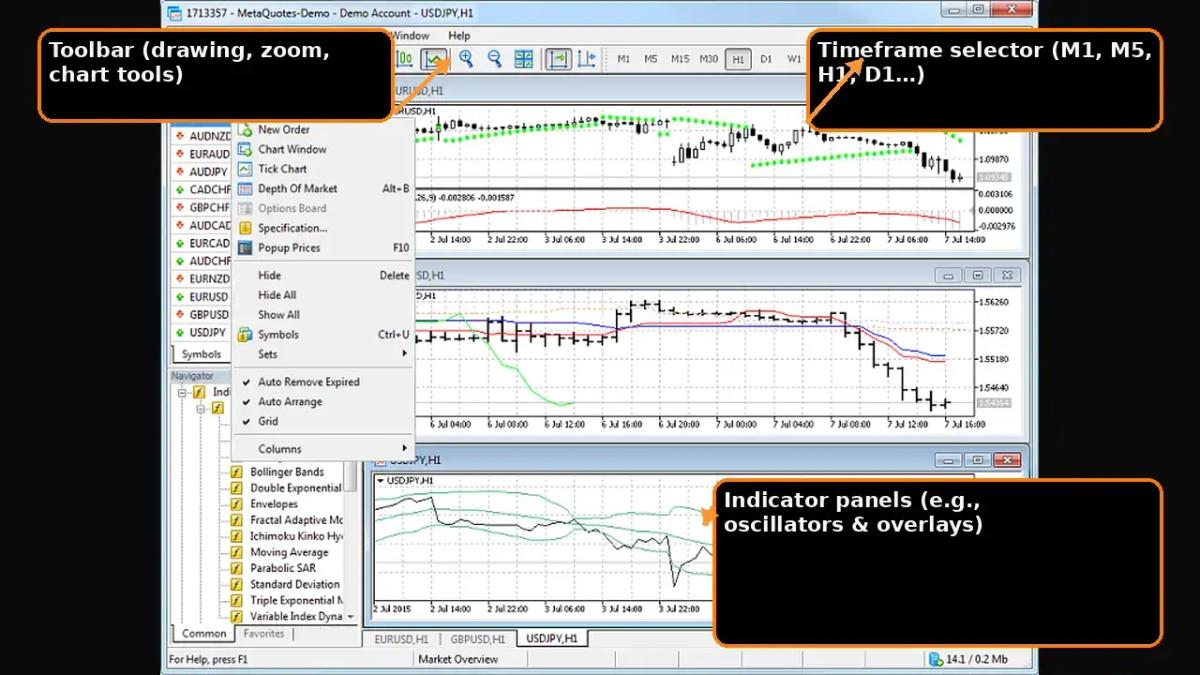Click the New Order icon in context menu

tap(245, 129)
